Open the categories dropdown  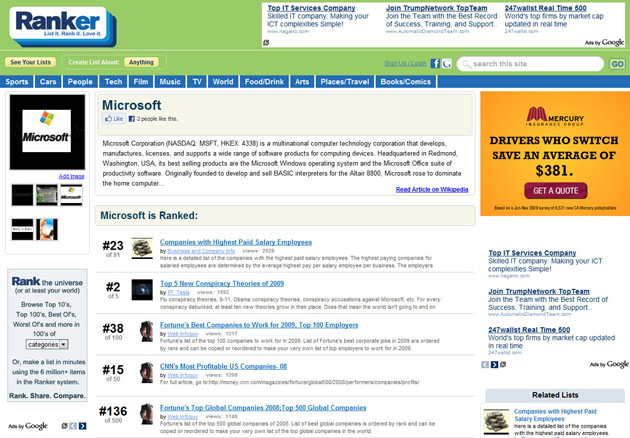47,344
